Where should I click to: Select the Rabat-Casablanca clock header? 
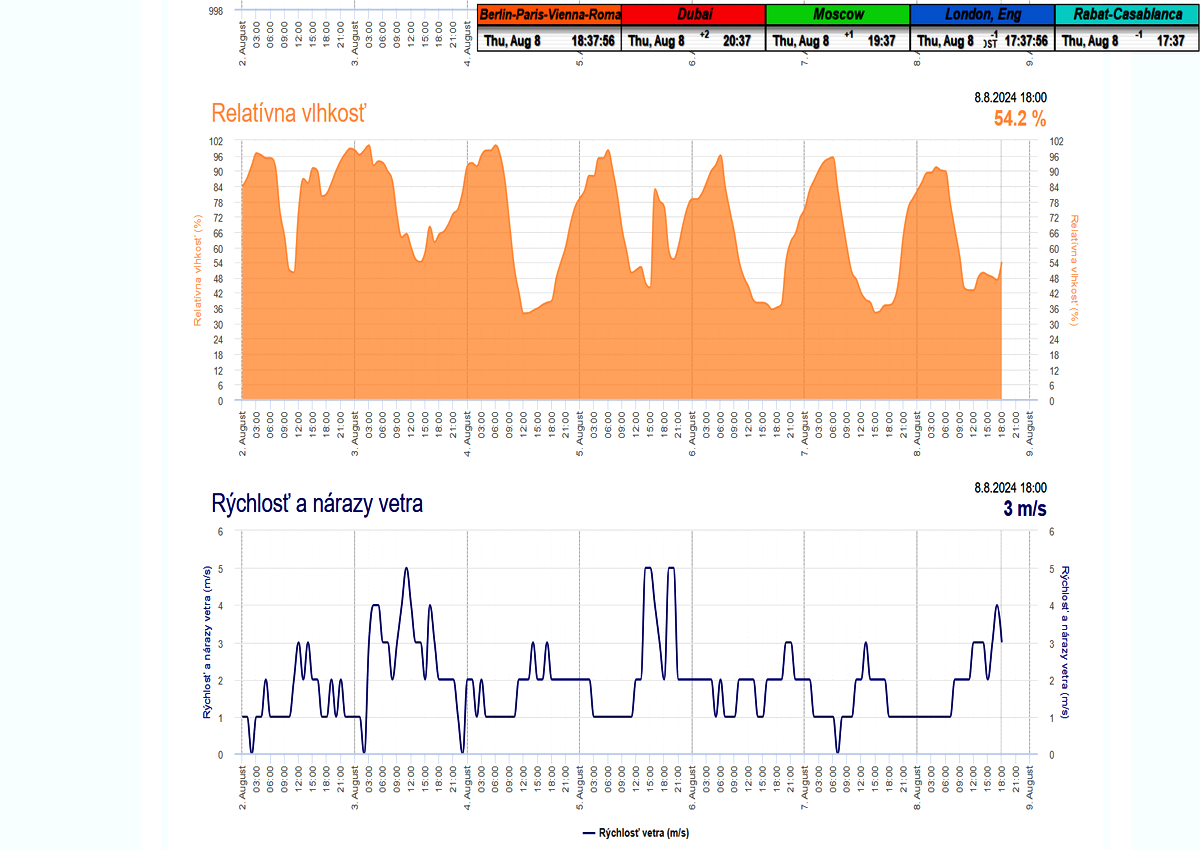pyautogui.click(x=1126, y=15)
